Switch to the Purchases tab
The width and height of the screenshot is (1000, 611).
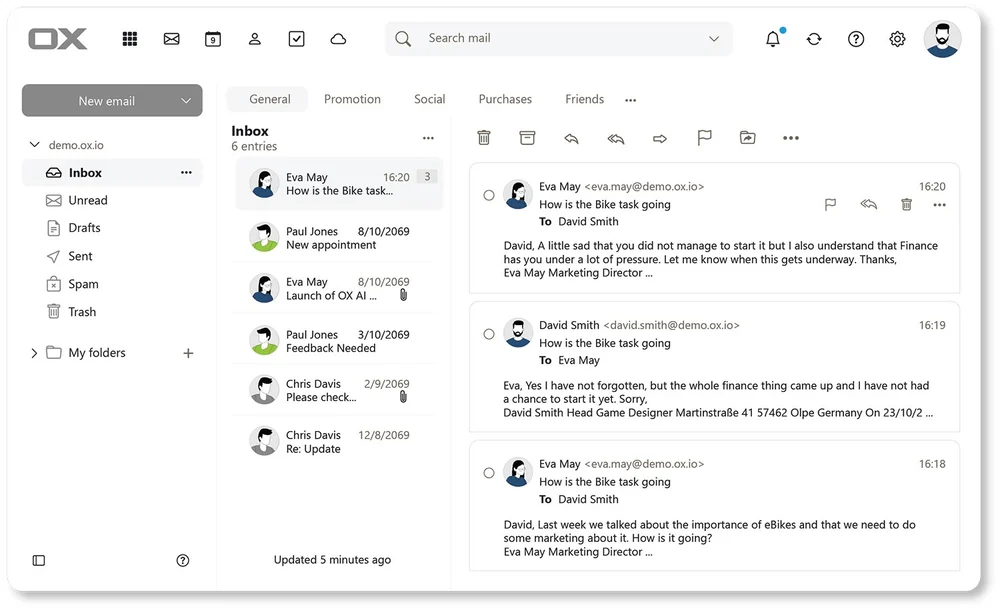[x=505, y=99]
